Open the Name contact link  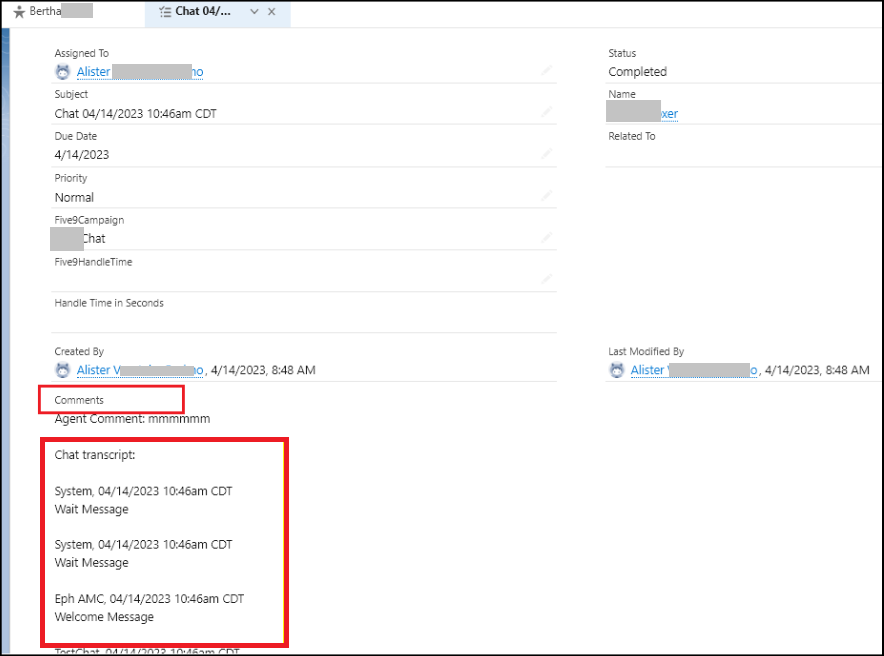point(643,113)
